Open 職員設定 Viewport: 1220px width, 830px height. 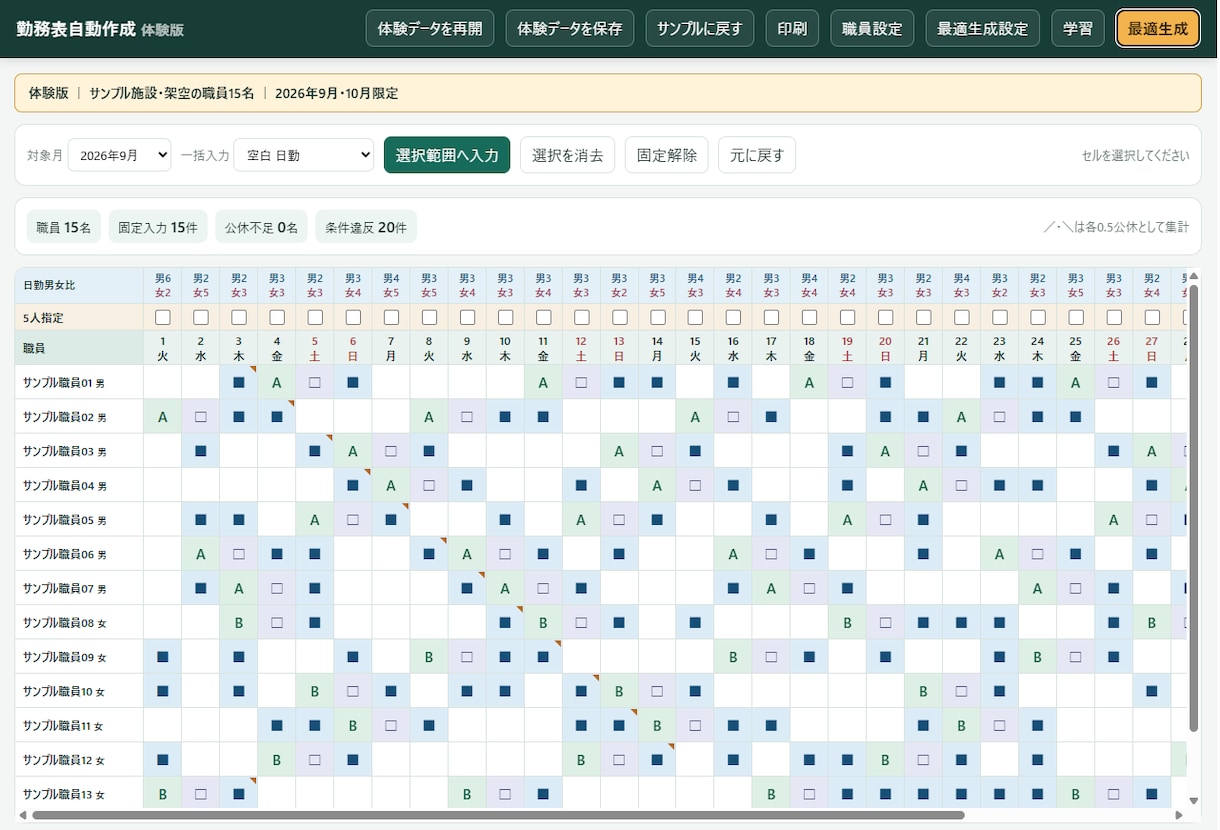click(872, 29)
